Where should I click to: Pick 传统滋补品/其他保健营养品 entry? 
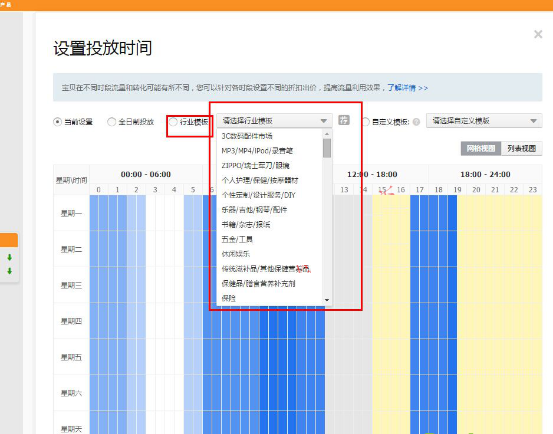point(266,269)
